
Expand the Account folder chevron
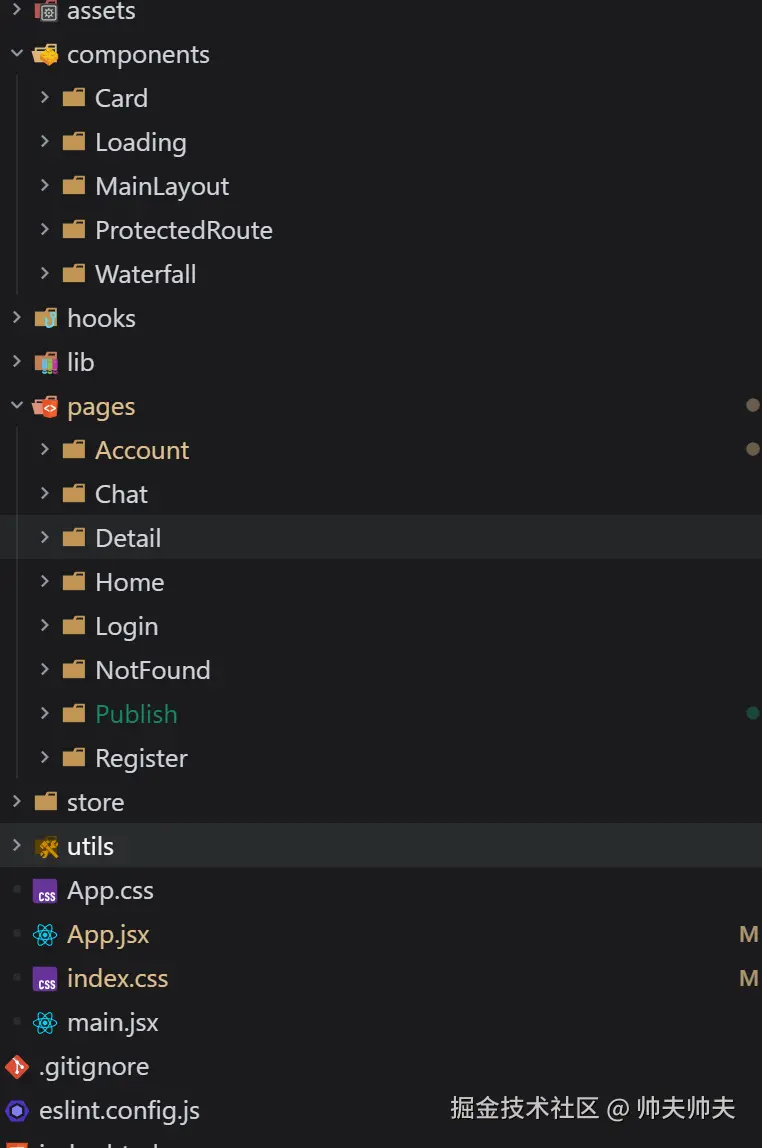tap(45, 450)
